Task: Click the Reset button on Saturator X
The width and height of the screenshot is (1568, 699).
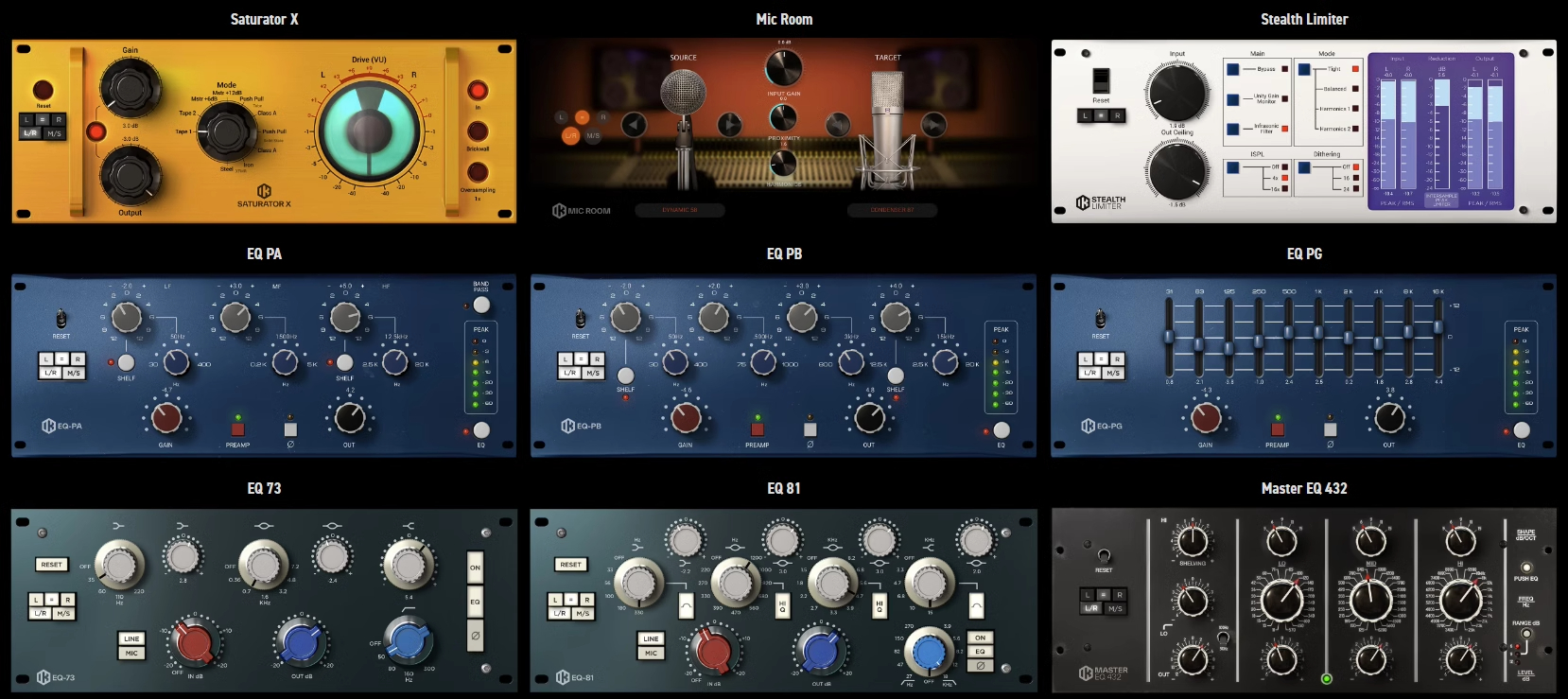Action: (x=44, y=90)
